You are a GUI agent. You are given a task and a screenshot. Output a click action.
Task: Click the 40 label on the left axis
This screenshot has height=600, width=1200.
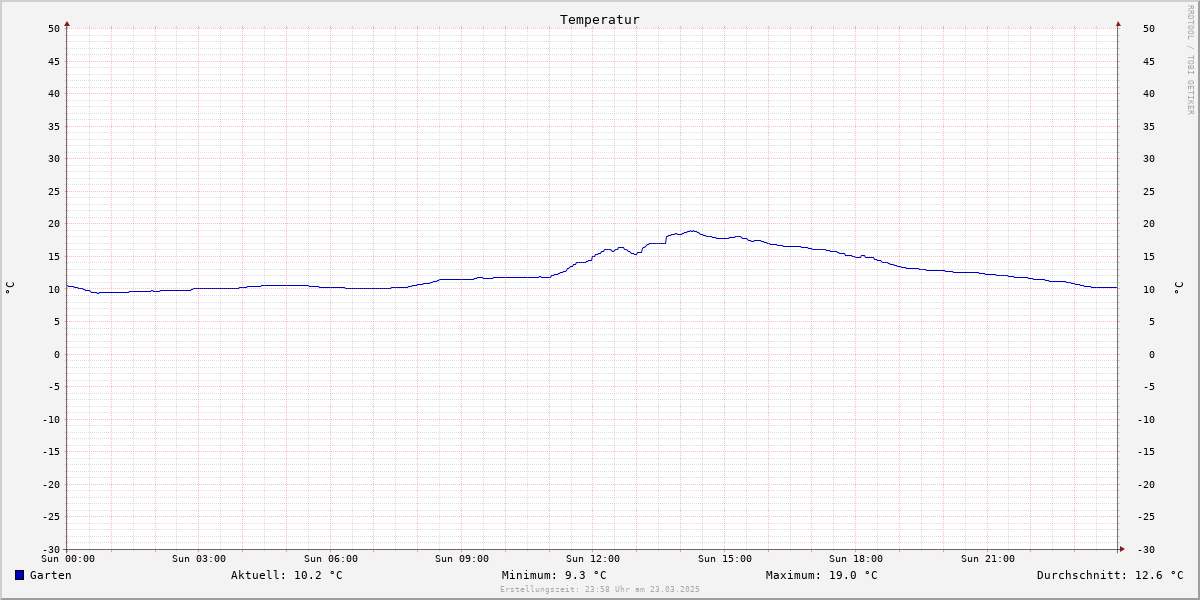pyautogui.click(x=54, y=94)
